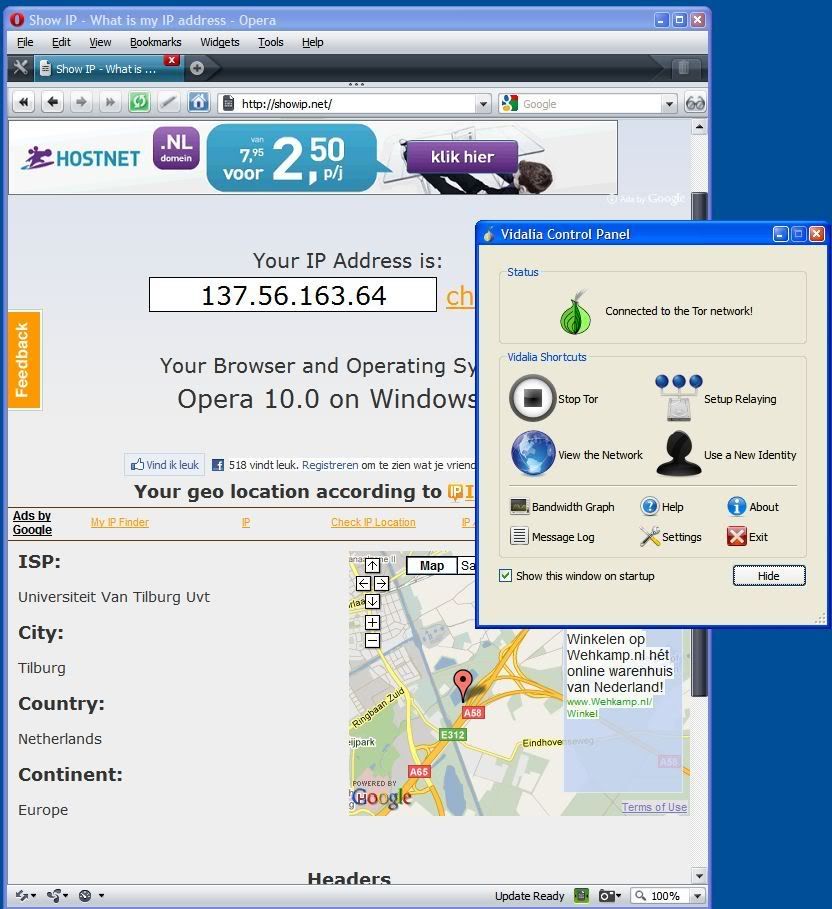Open Vidalia Settings

671,537
